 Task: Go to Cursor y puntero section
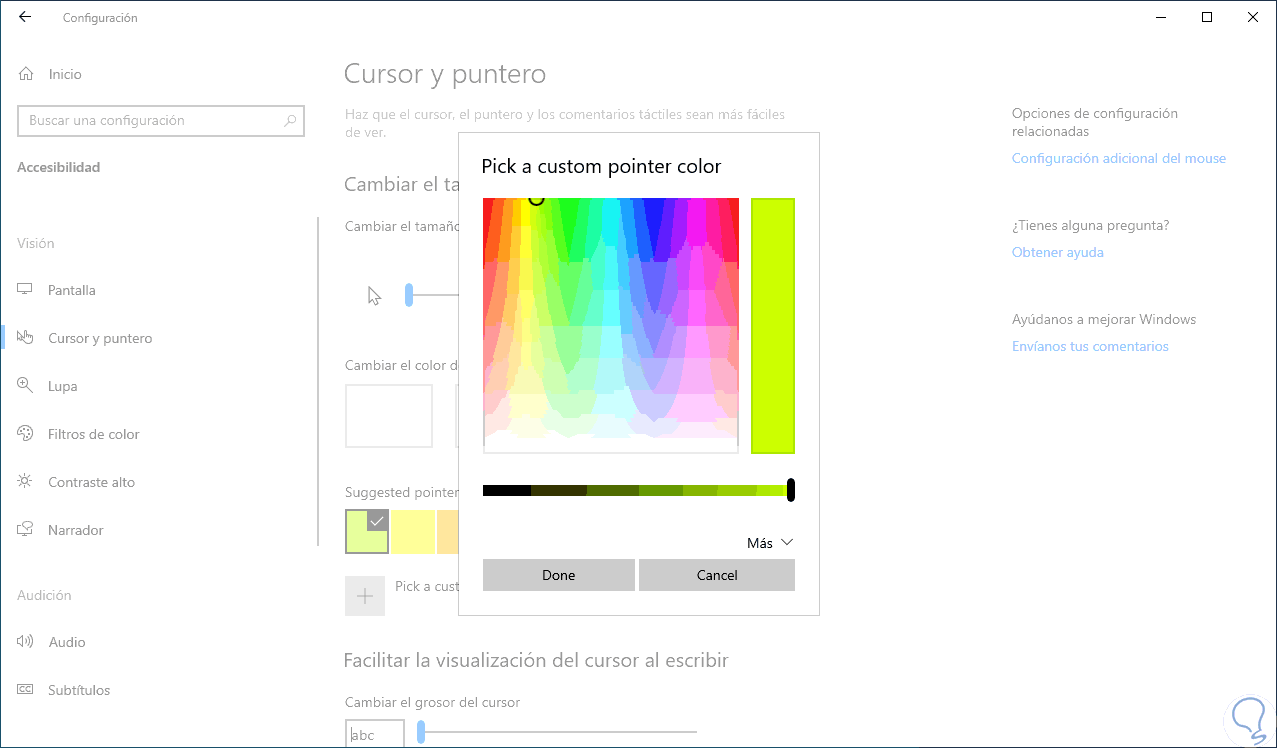pos(100,338)
